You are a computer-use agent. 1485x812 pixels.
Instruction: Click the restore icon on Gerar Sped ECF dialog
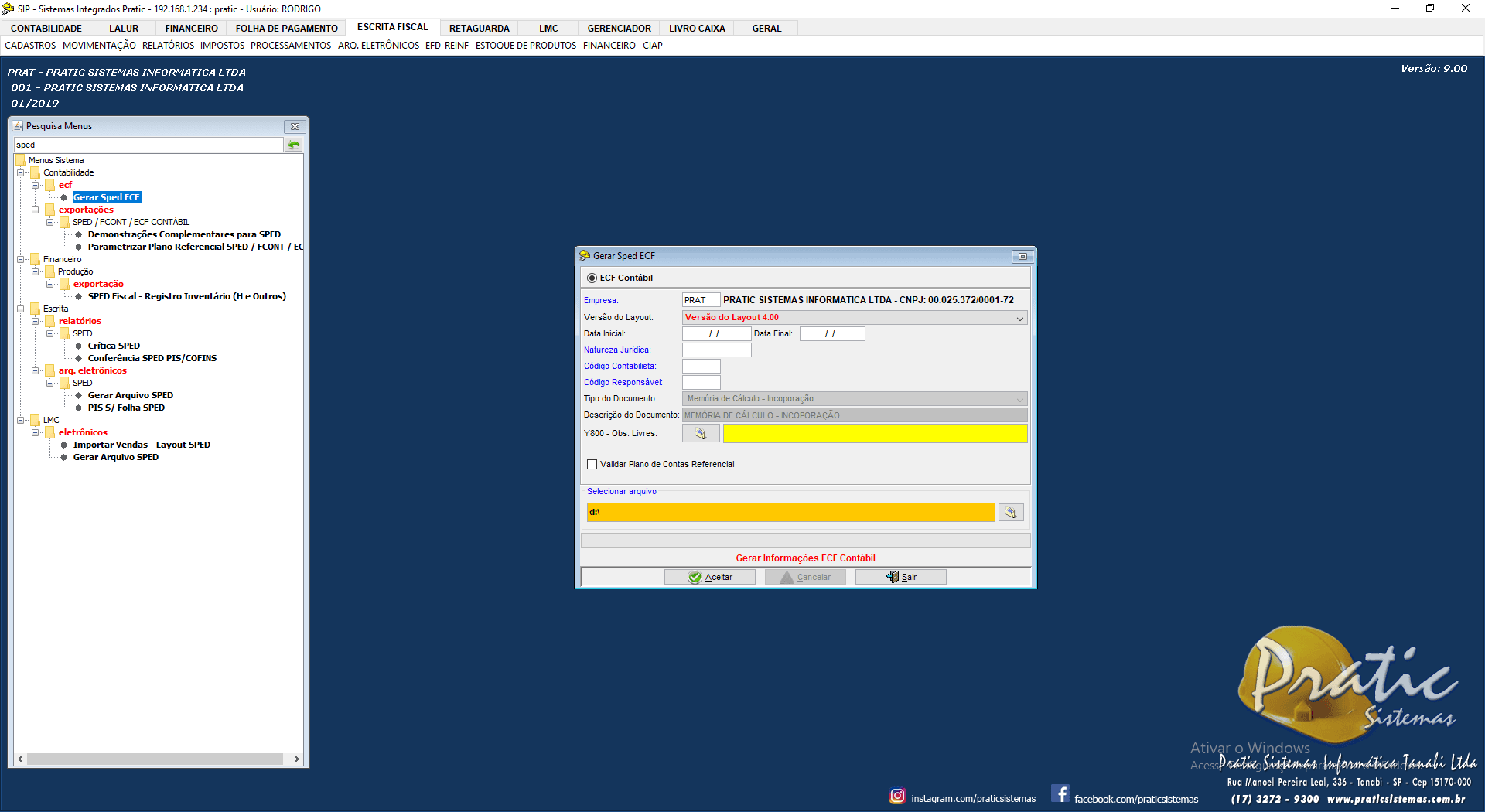1022,256
